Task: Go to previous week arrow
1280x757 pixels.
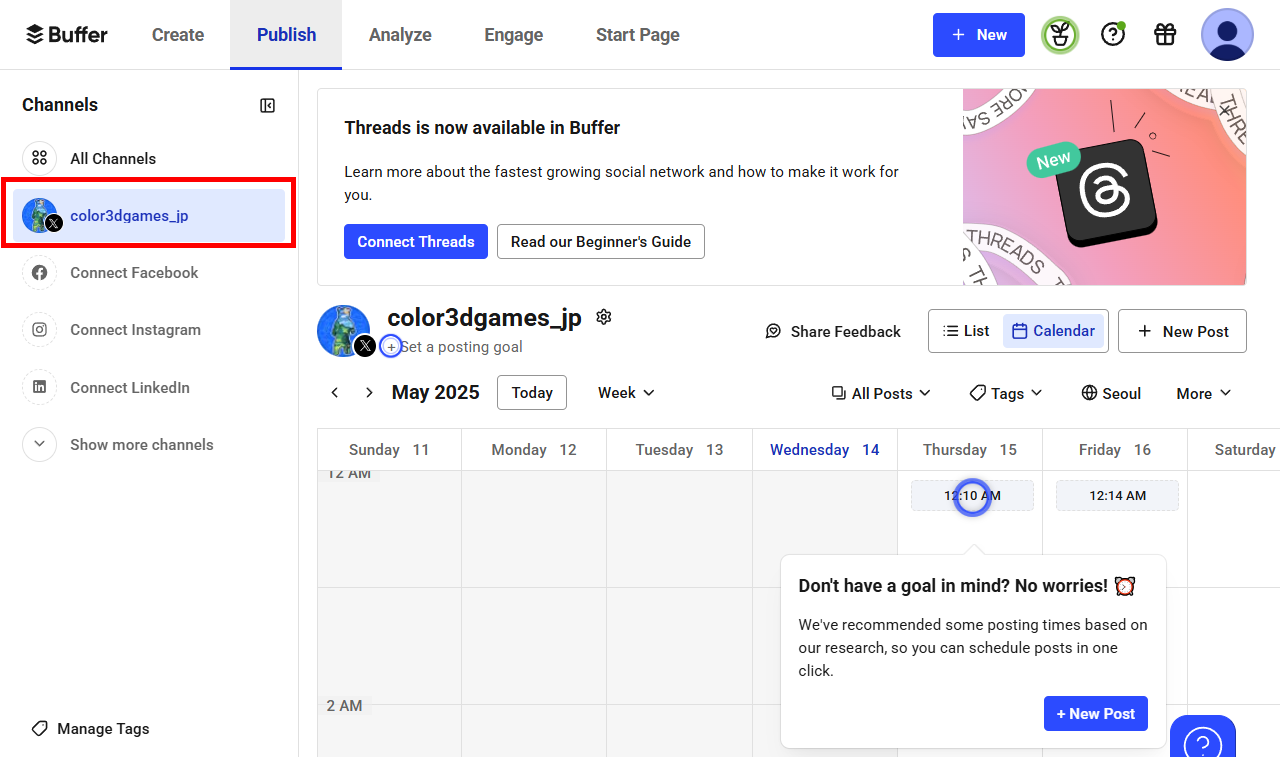Action: coord(335,393)
